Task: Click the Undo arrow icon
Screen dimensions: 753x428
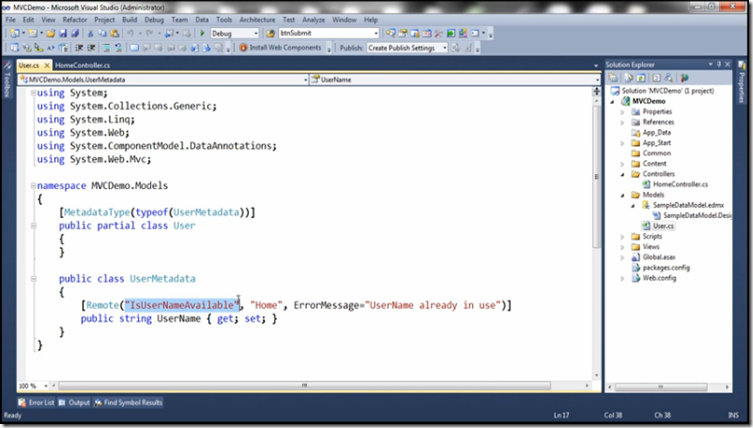Action: point(130,33)
